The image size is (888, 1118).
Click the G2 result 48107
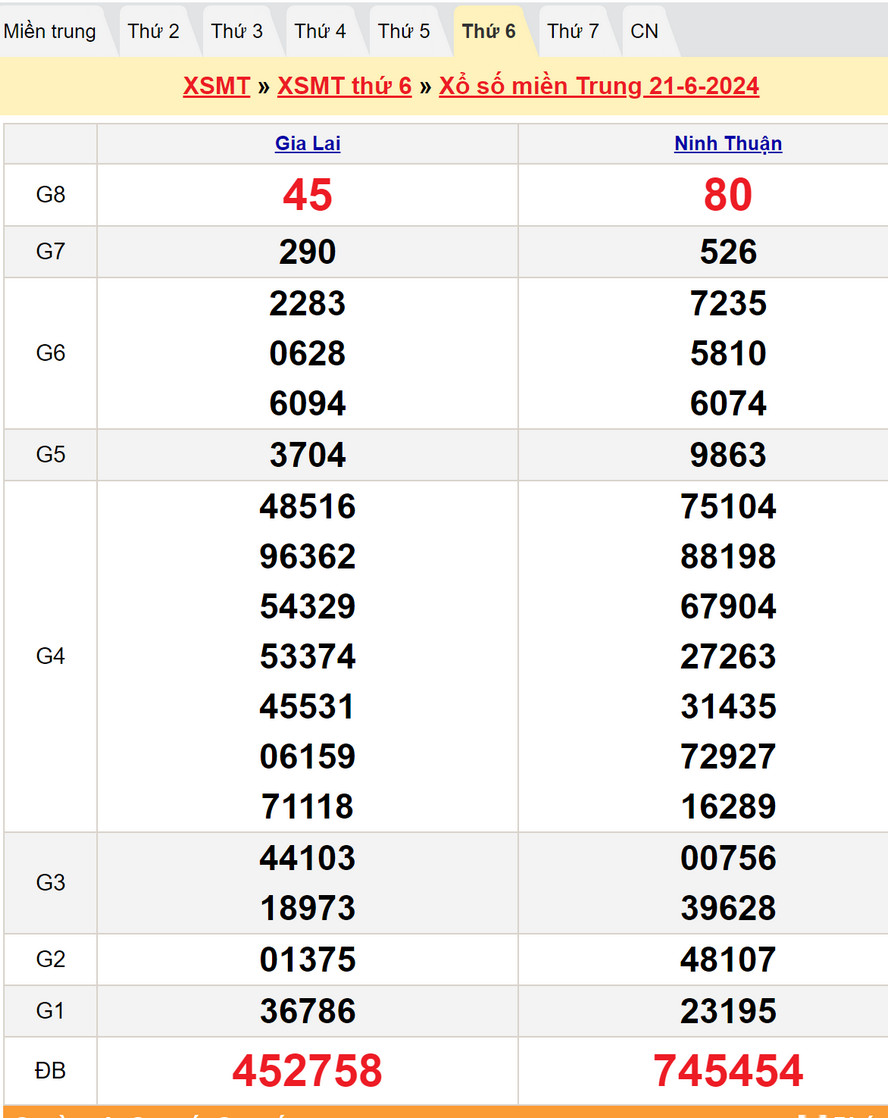pyautogui.click(x=728, y=960)
